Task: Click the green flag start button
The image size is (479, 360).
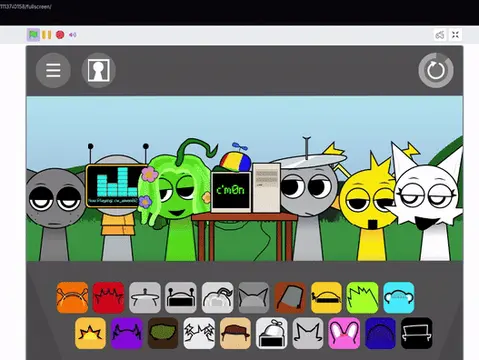Action: tap(33, 35)
